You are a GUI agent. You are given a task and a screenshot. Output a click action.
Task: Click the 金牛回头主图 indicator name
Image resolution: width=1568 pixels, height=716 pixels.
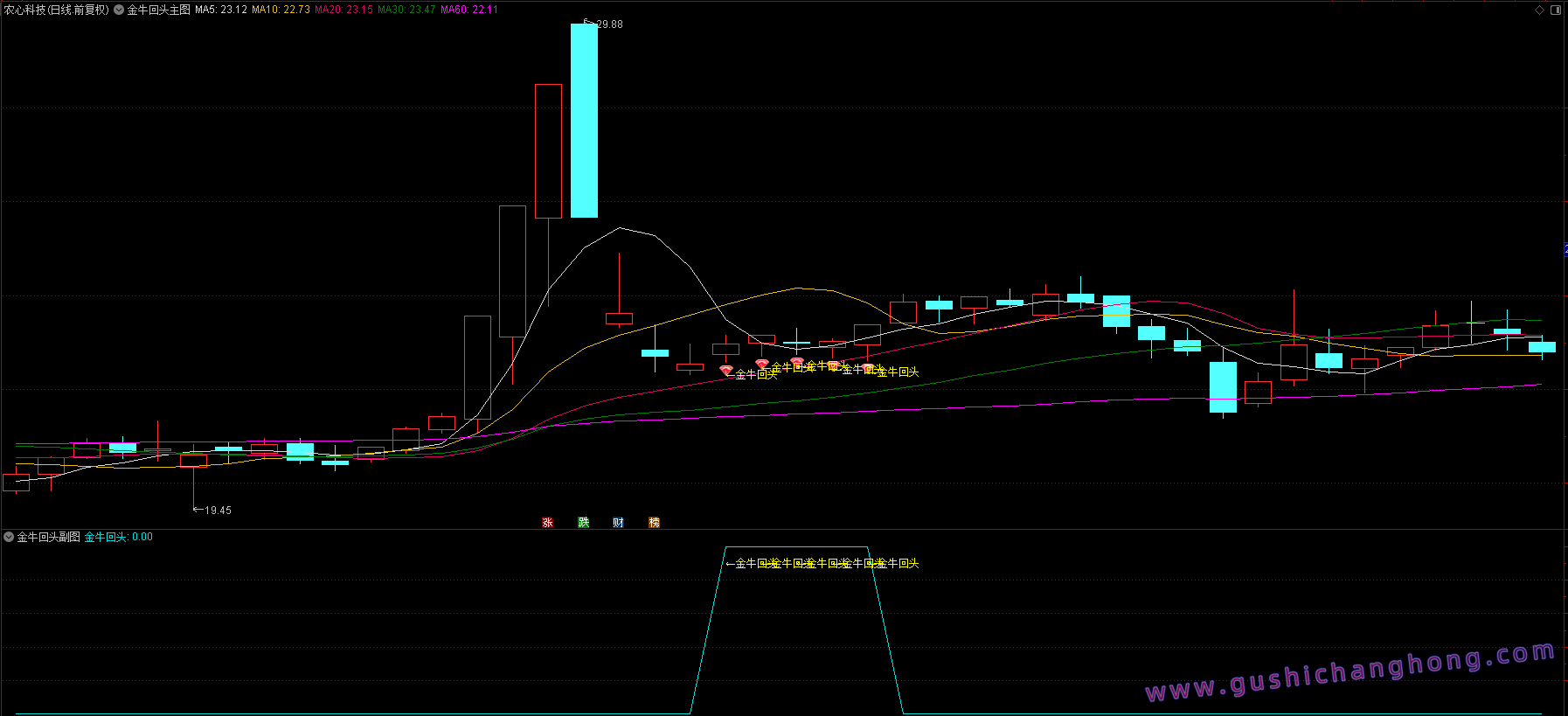(x=158, y=10)
